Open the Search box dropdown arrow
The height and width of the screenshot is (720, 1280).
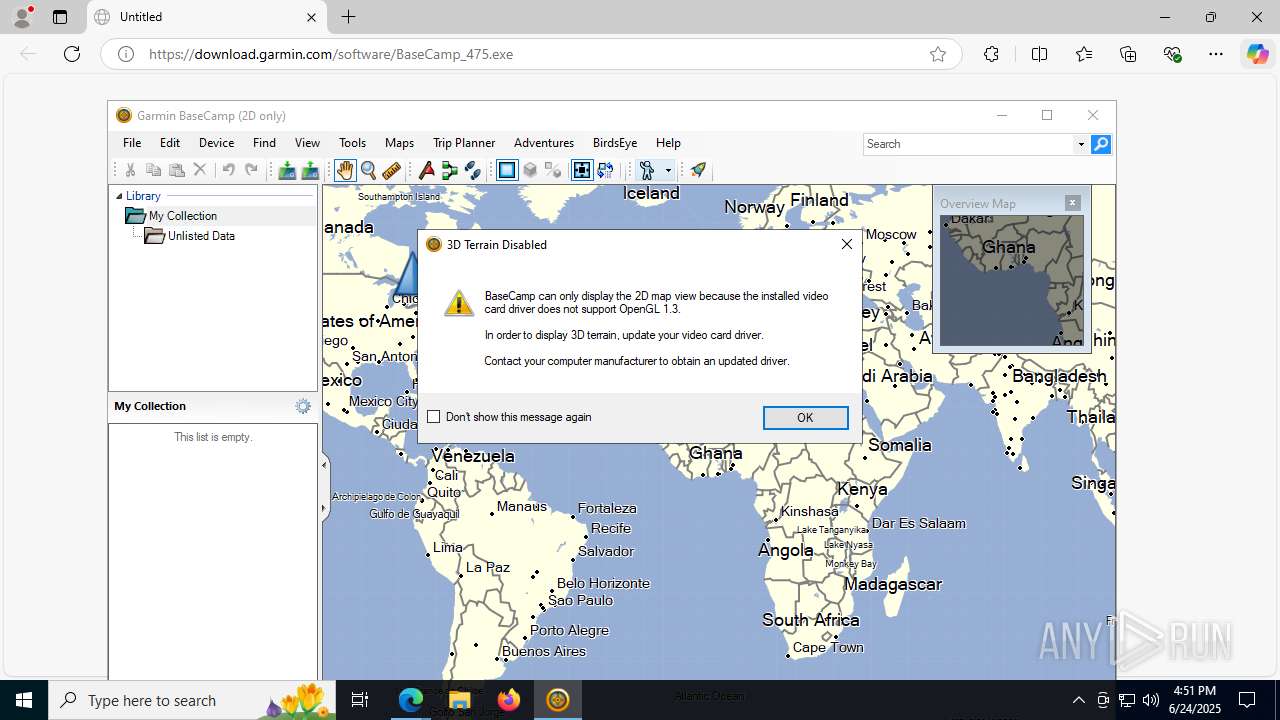click(1081, 144)
